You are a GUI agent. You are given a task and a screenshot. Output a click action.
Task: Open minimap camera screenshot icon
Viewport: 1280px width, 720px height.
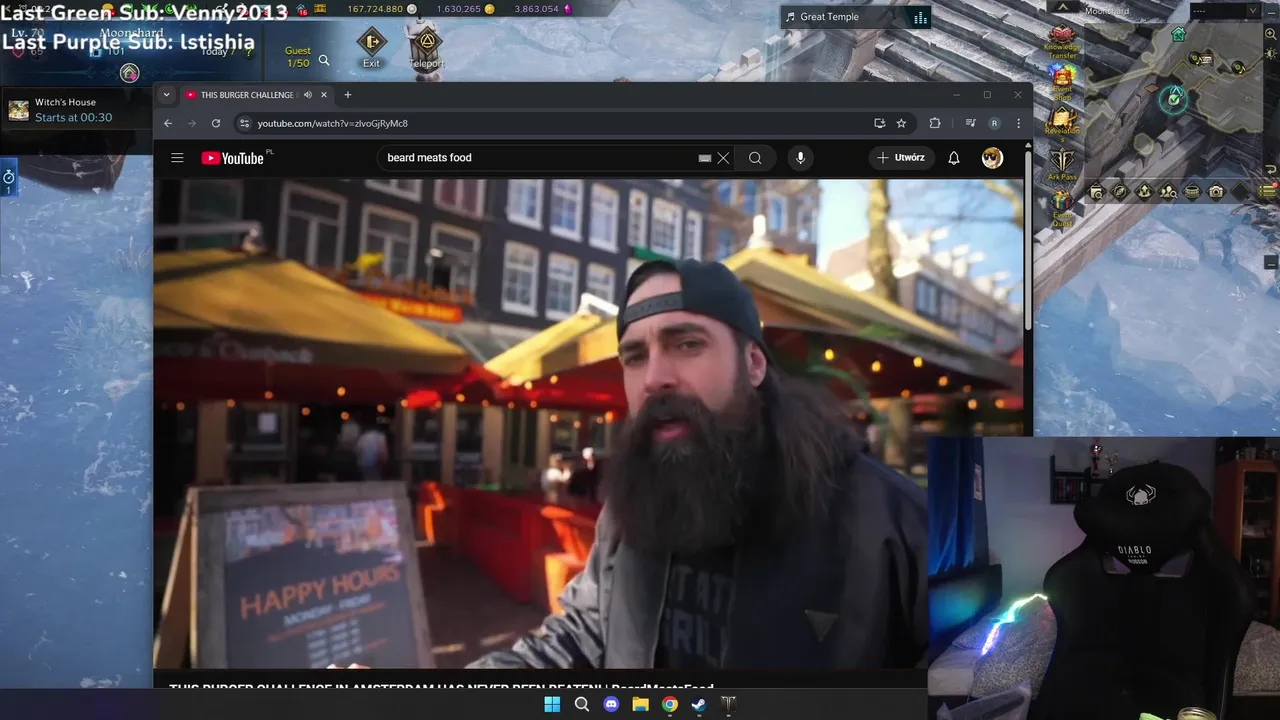pyautogui.click(x=1216, y=192)
